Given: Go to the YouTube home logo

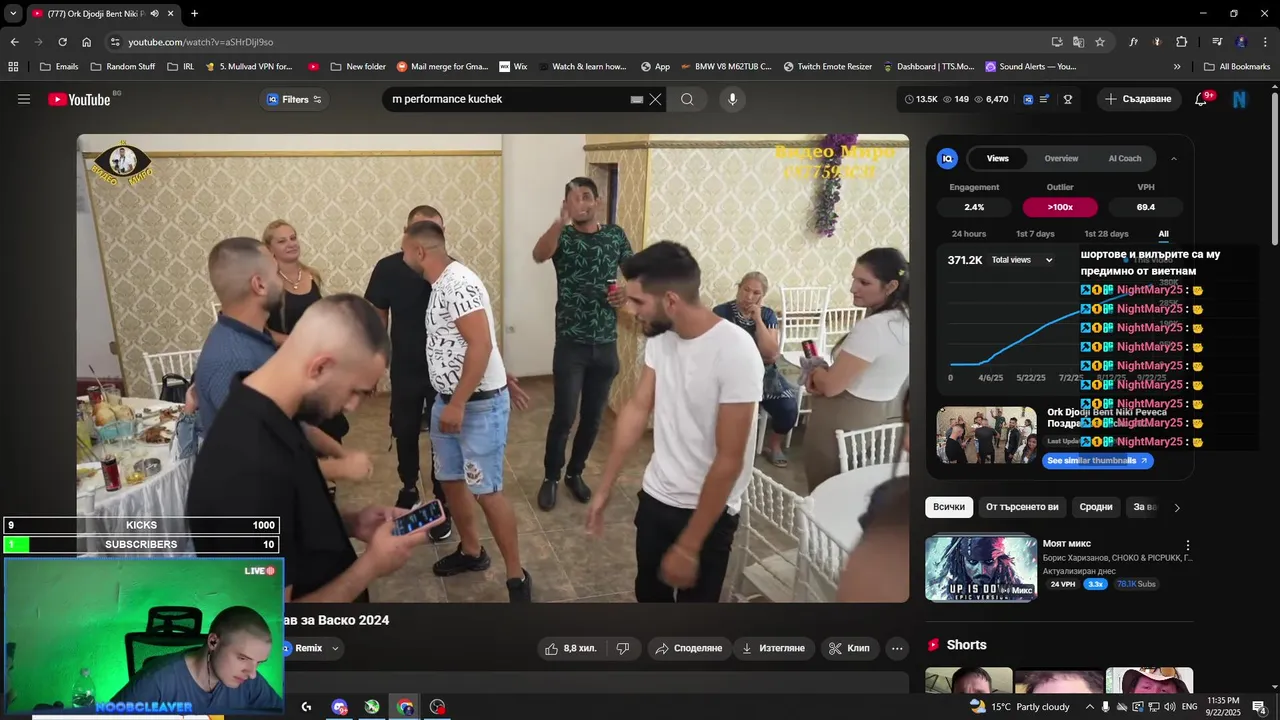Looking at the screenshot, I should point(79,99).
